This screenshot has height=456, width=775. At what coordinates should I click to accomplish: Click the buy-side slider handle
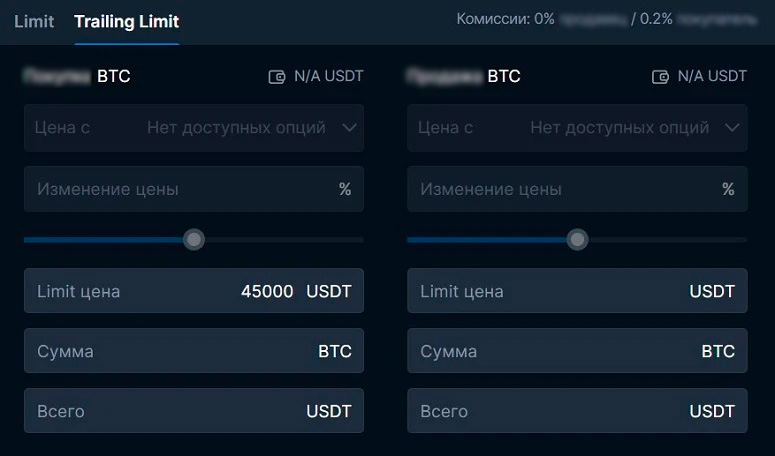click(x=194, y=240)
